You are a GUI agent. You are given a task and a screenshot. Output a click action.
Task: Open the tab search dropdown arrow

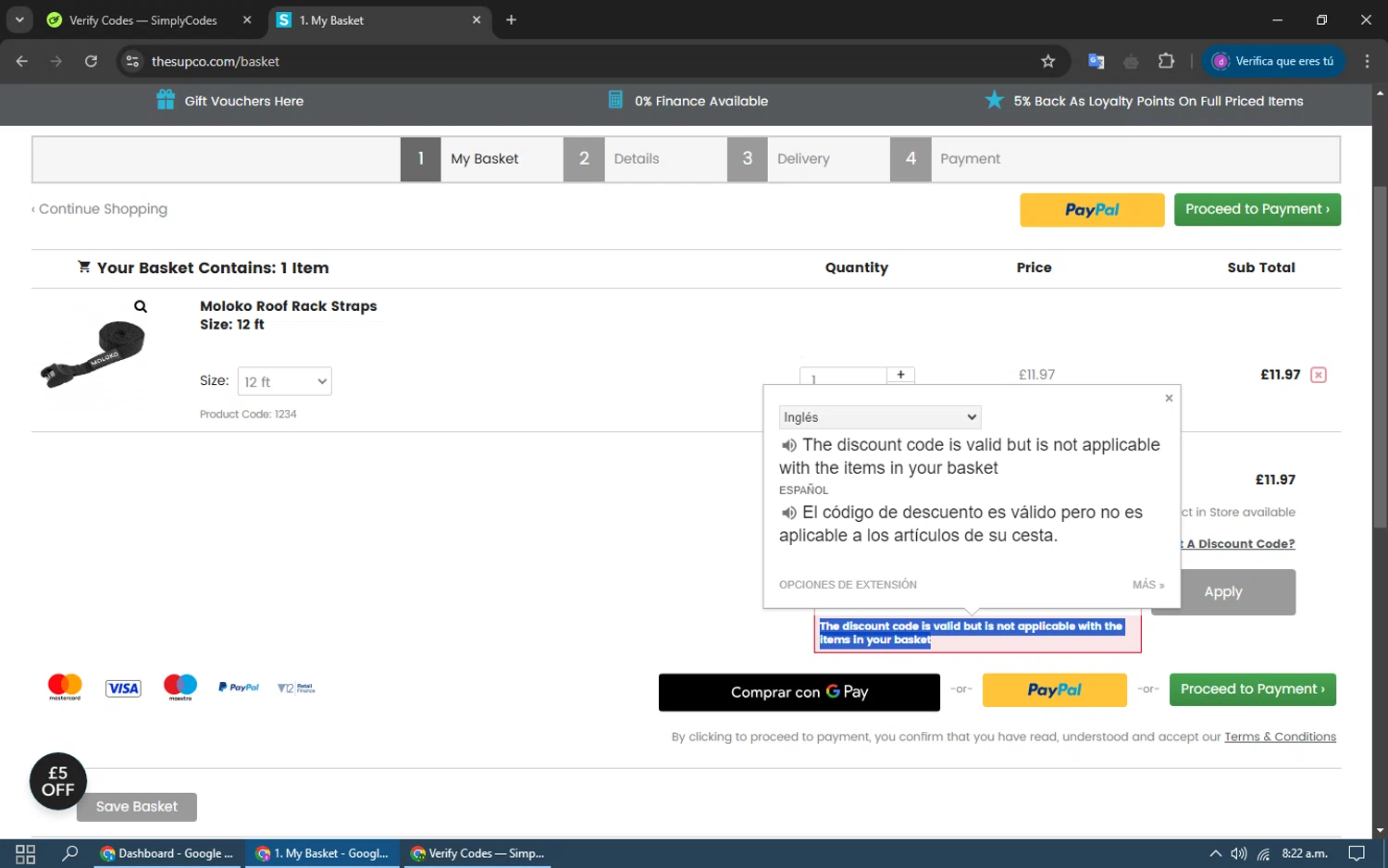[19, 19]
